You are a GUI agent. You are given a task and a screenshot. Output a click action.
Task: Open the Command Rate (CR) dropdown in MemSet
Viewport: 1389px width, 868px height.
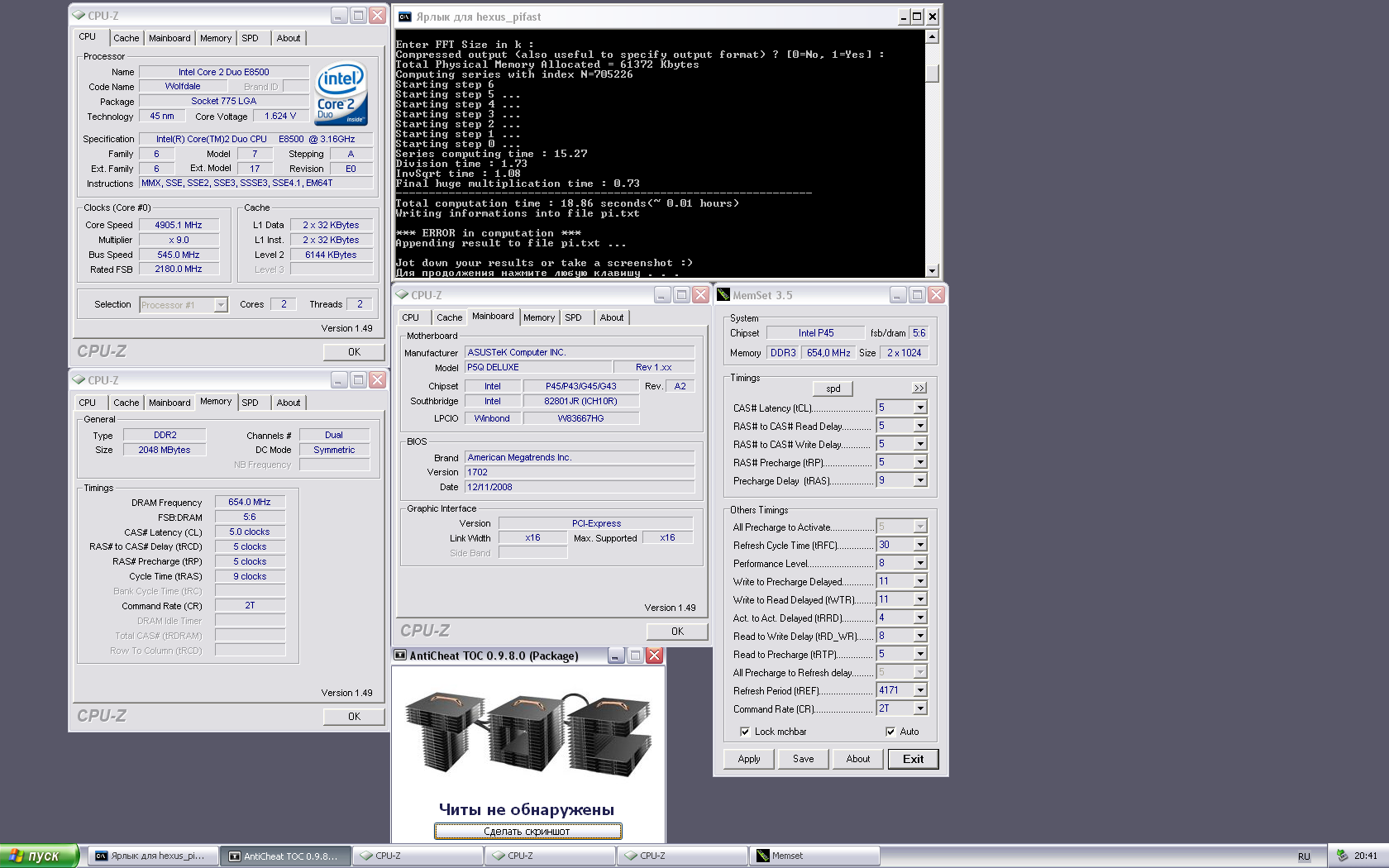point(920,708)
